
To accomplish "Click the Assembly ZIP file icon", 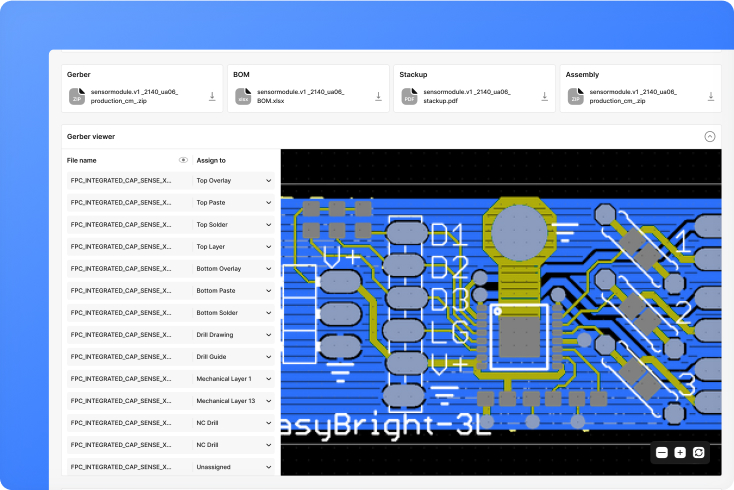I will click(x=575, y=96).
